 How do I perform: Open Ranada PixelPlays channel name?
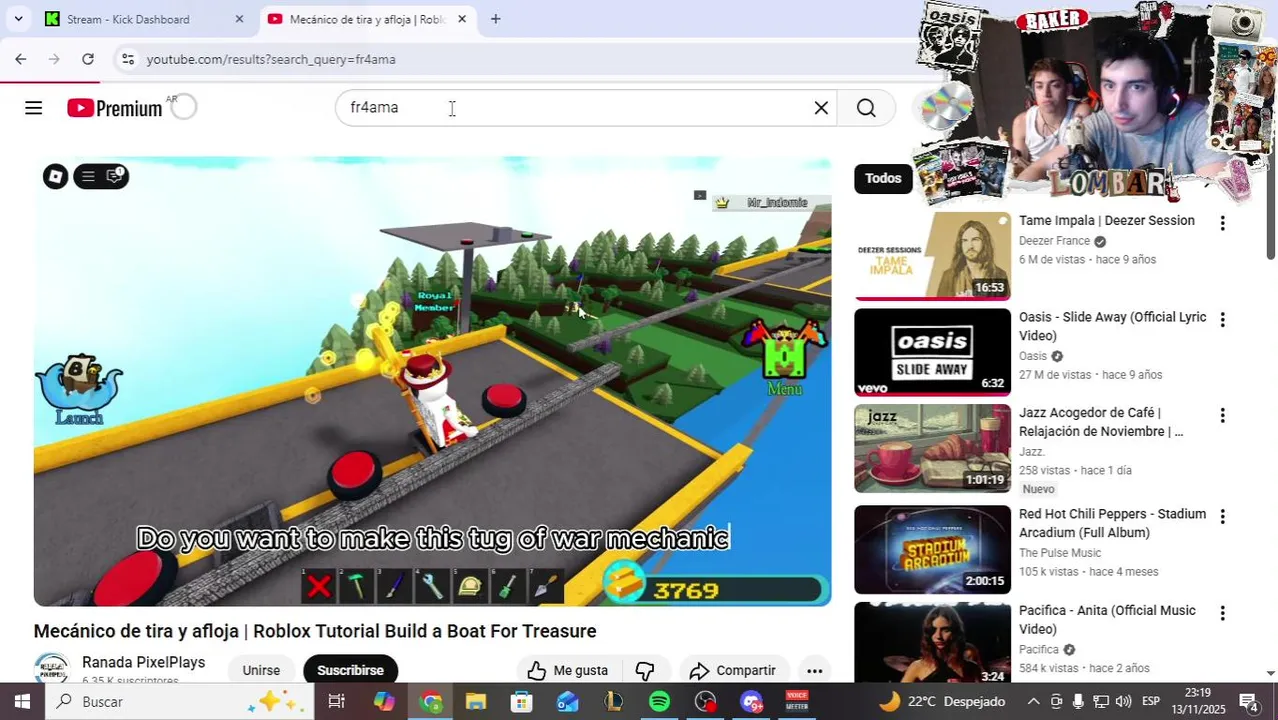click(x=143, y=662)
